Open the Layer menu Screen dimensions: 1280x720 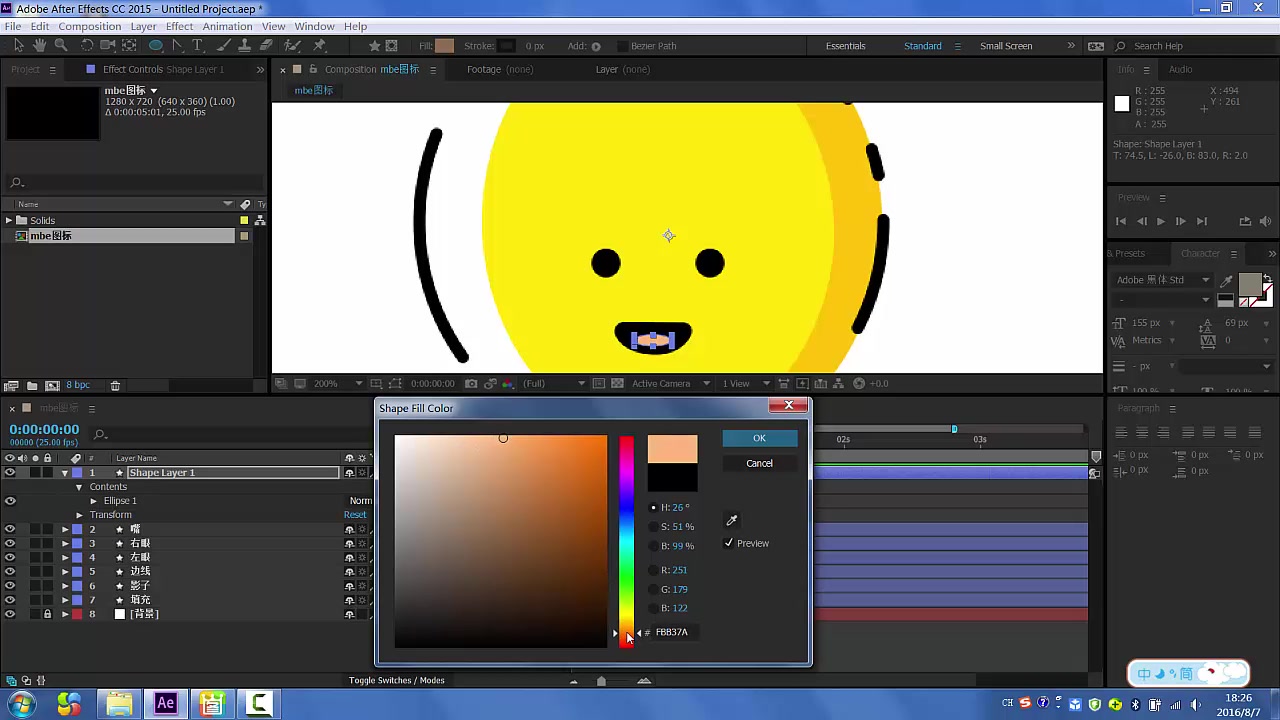coord(143,26)
